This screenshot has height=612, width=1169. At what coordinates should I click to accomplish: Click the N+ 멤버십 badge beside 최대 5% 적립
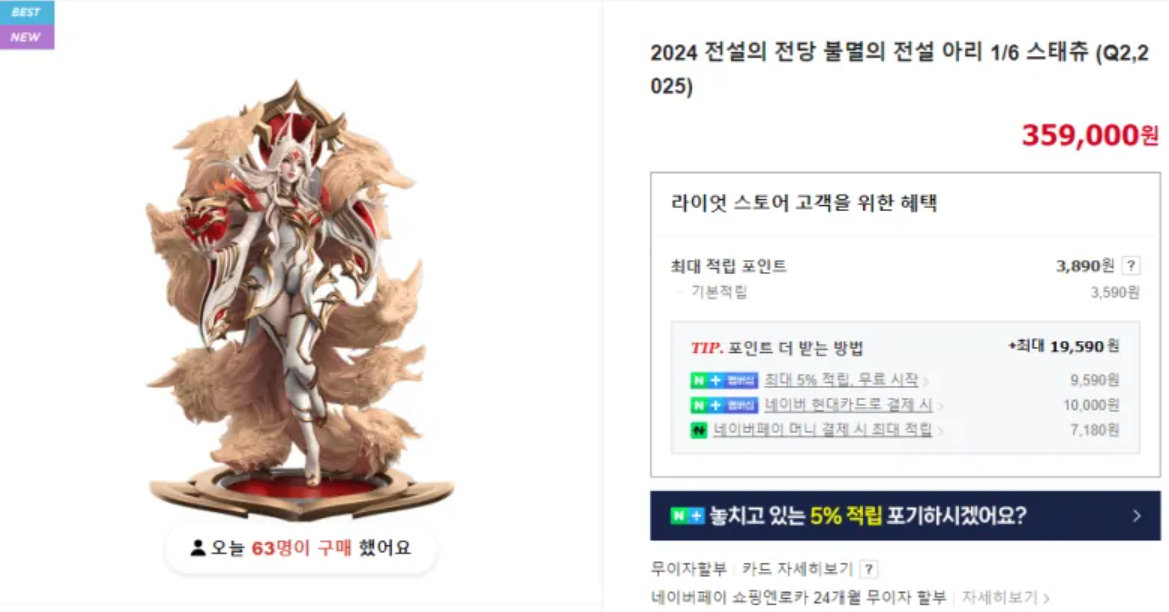(724, 380)
